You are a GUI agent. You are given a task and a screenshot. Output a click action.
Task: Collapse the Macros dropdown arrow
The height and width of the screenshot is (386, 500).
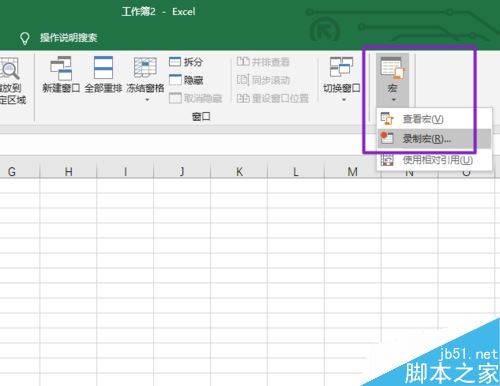393,100
